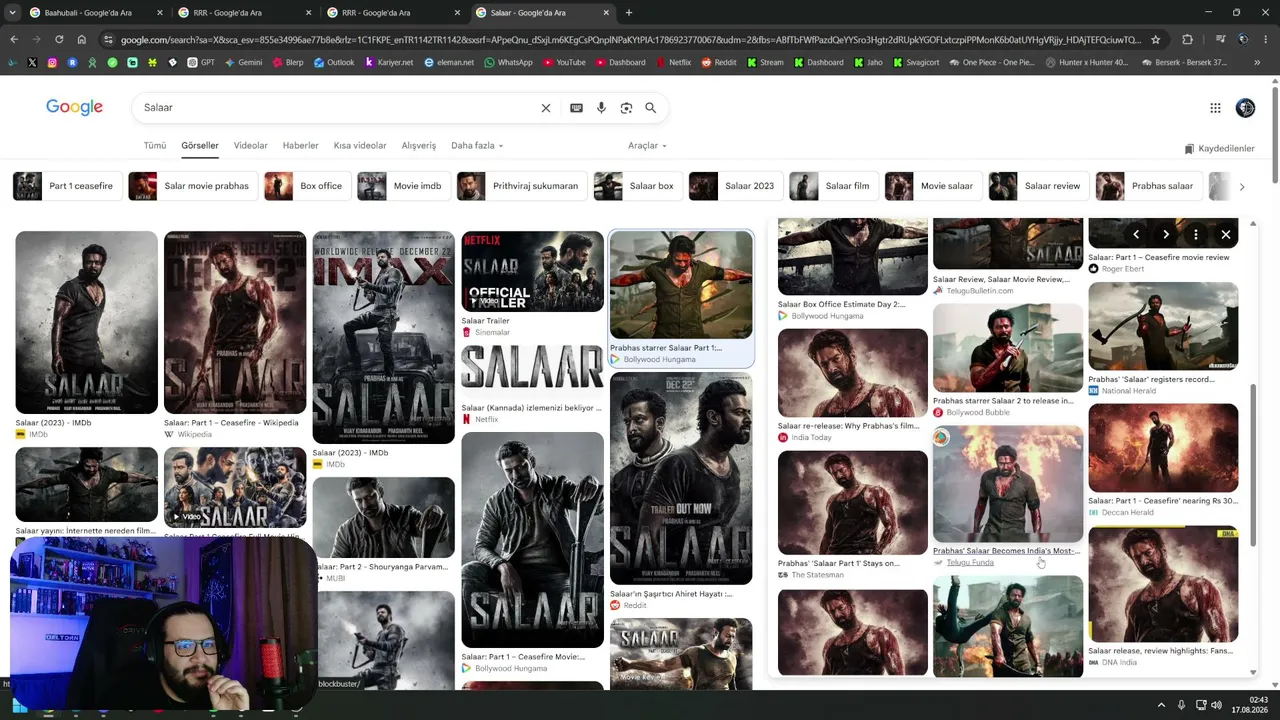The height and width of the screenshot is (720, 1280).
Task: Open the on-screen keyboard input tool
Action: click(576, 108)
